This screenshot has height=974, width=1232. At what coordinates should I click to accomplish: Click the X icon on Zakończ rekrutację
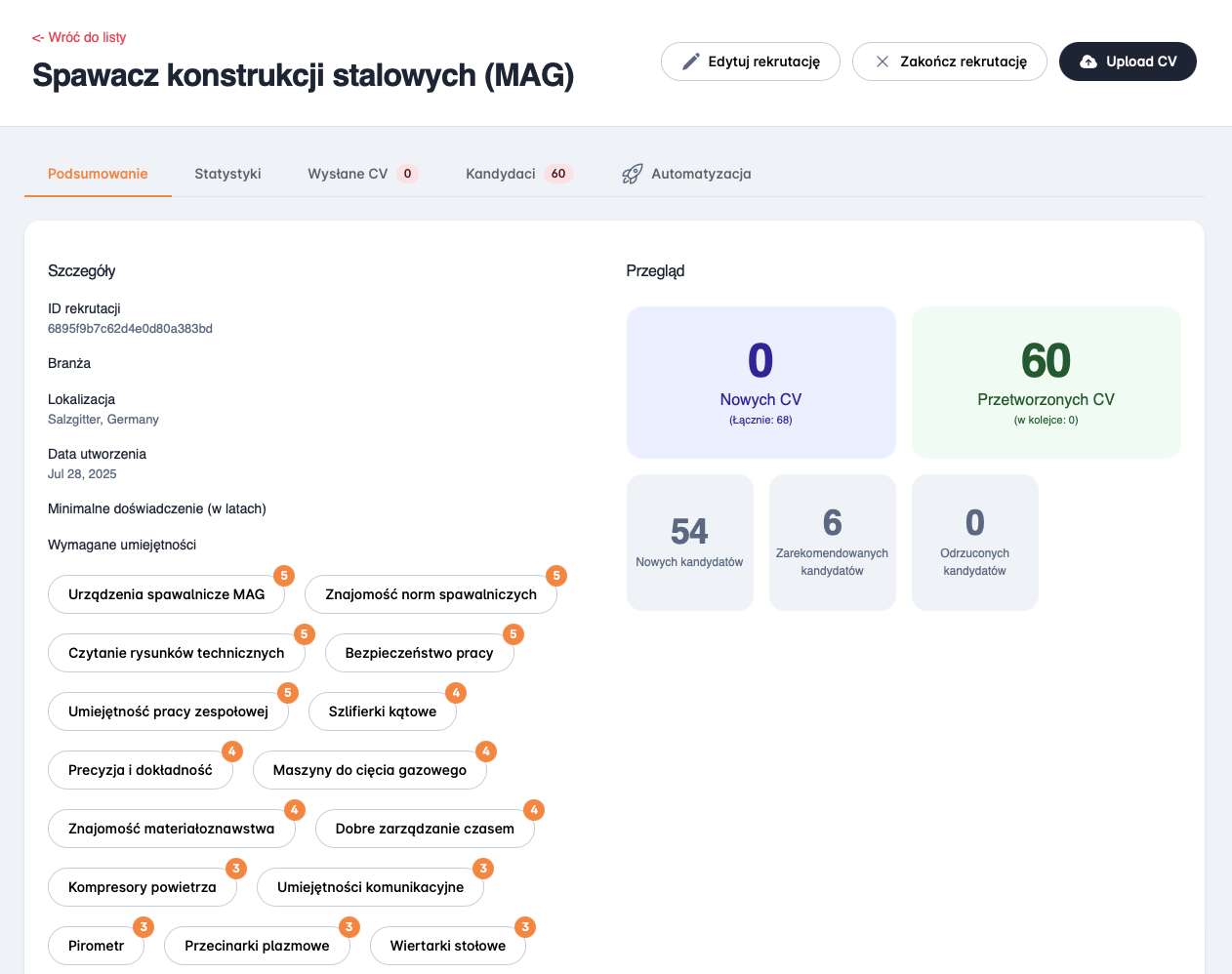coord(883,61)
